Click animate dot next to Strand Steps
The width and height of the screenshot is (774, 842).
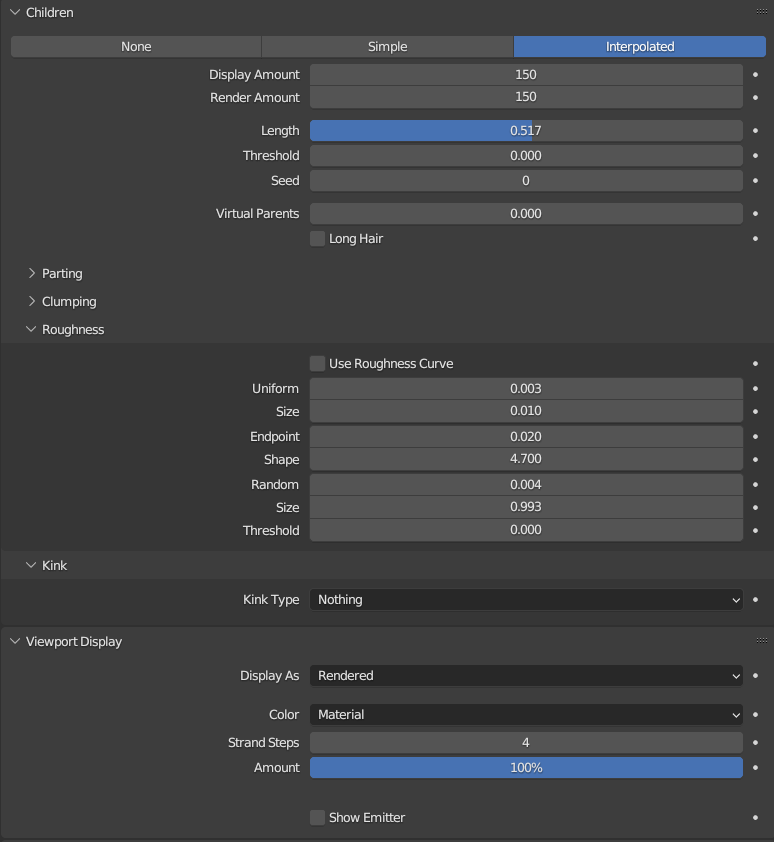tap(755, 743)
